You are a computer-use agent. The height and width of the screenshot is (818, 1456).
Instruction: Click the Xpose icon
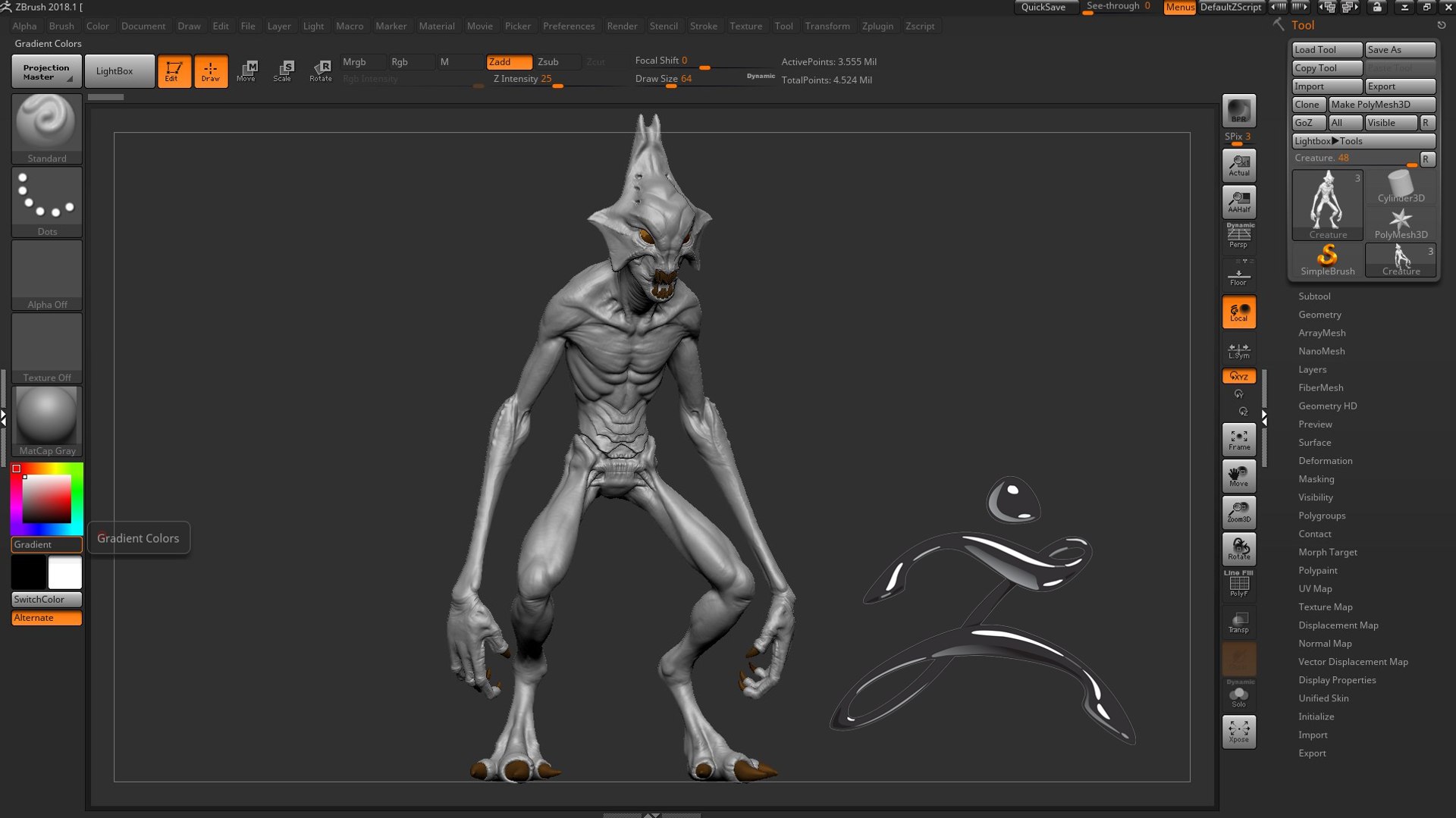1239,732
